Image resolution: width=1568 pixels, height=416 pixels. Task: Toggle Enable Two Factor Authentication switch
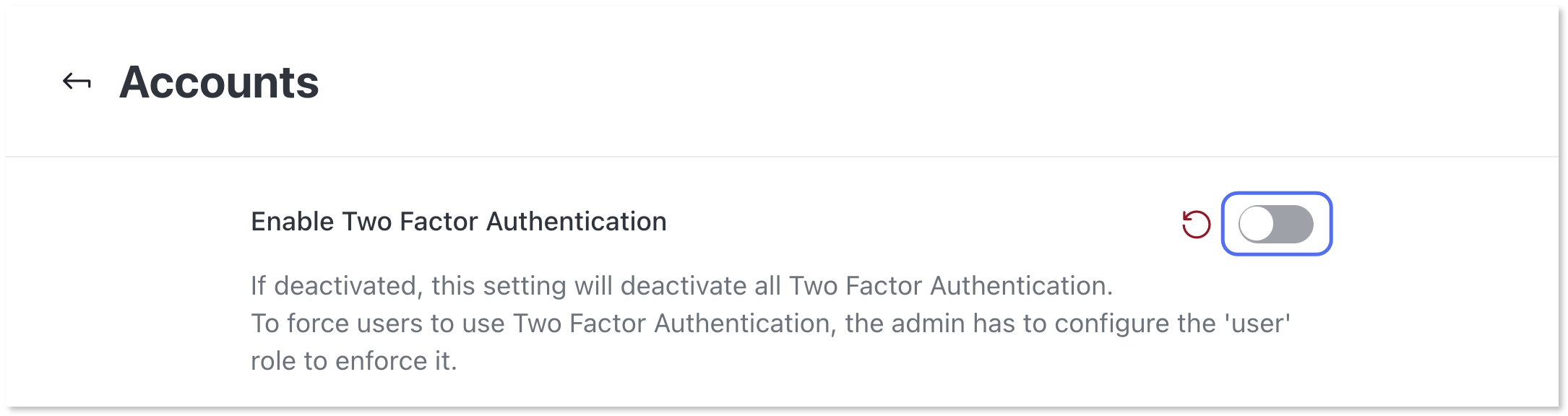pyautogui.click(x=1276, y=224)
